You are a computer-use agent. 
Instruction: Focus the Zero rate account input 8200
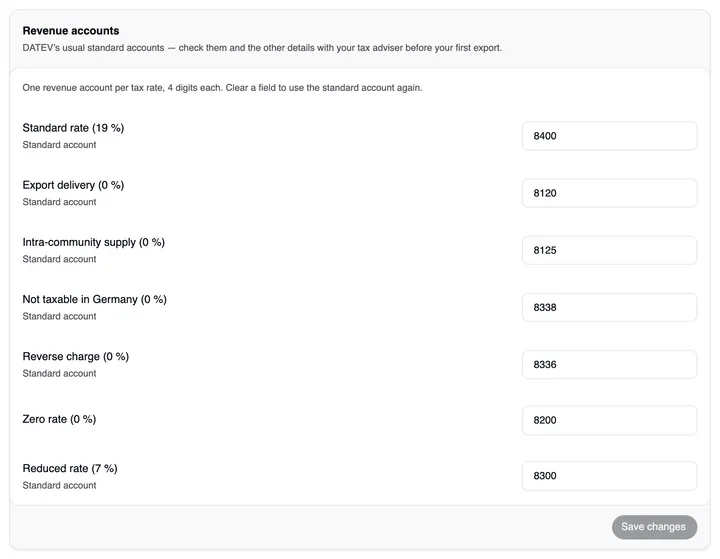click(x=609, y=420)
